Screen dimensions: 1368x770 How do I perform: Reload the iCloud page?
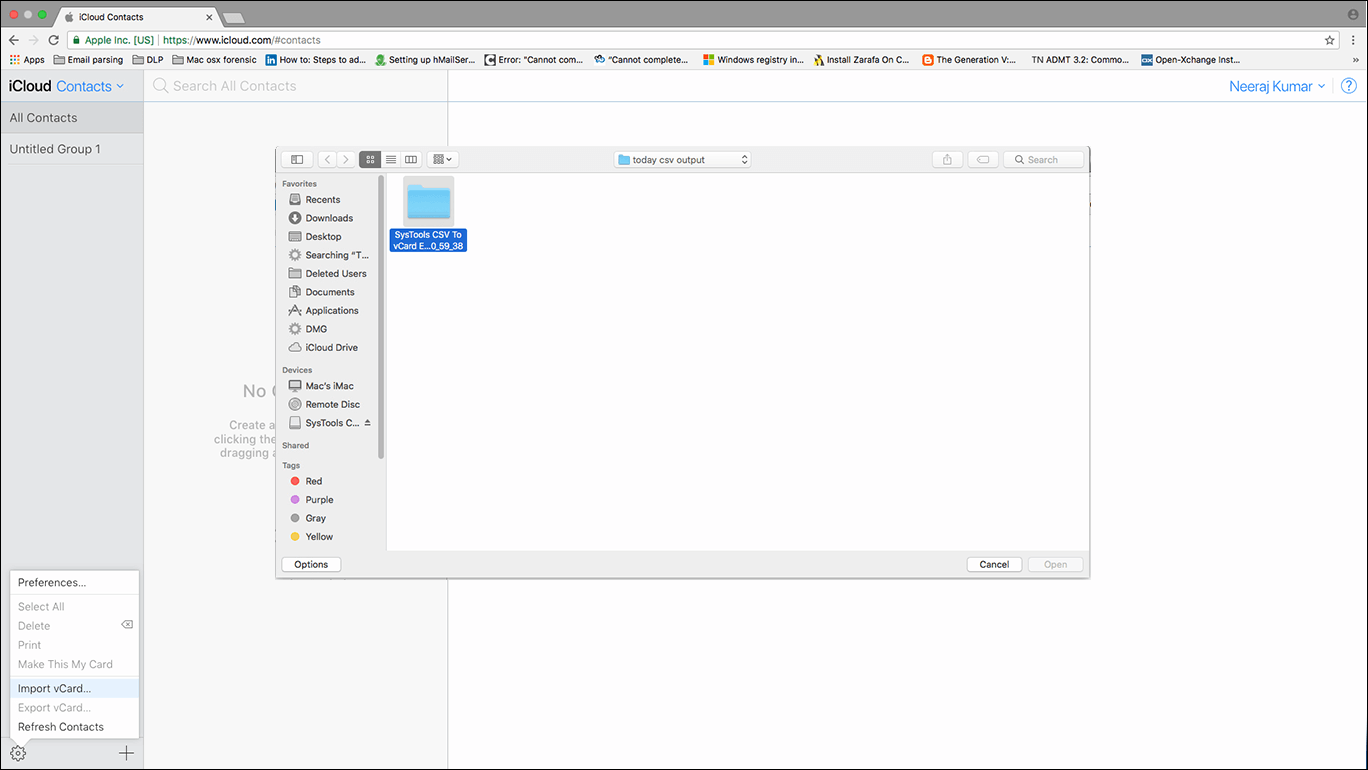pos(54,40)
